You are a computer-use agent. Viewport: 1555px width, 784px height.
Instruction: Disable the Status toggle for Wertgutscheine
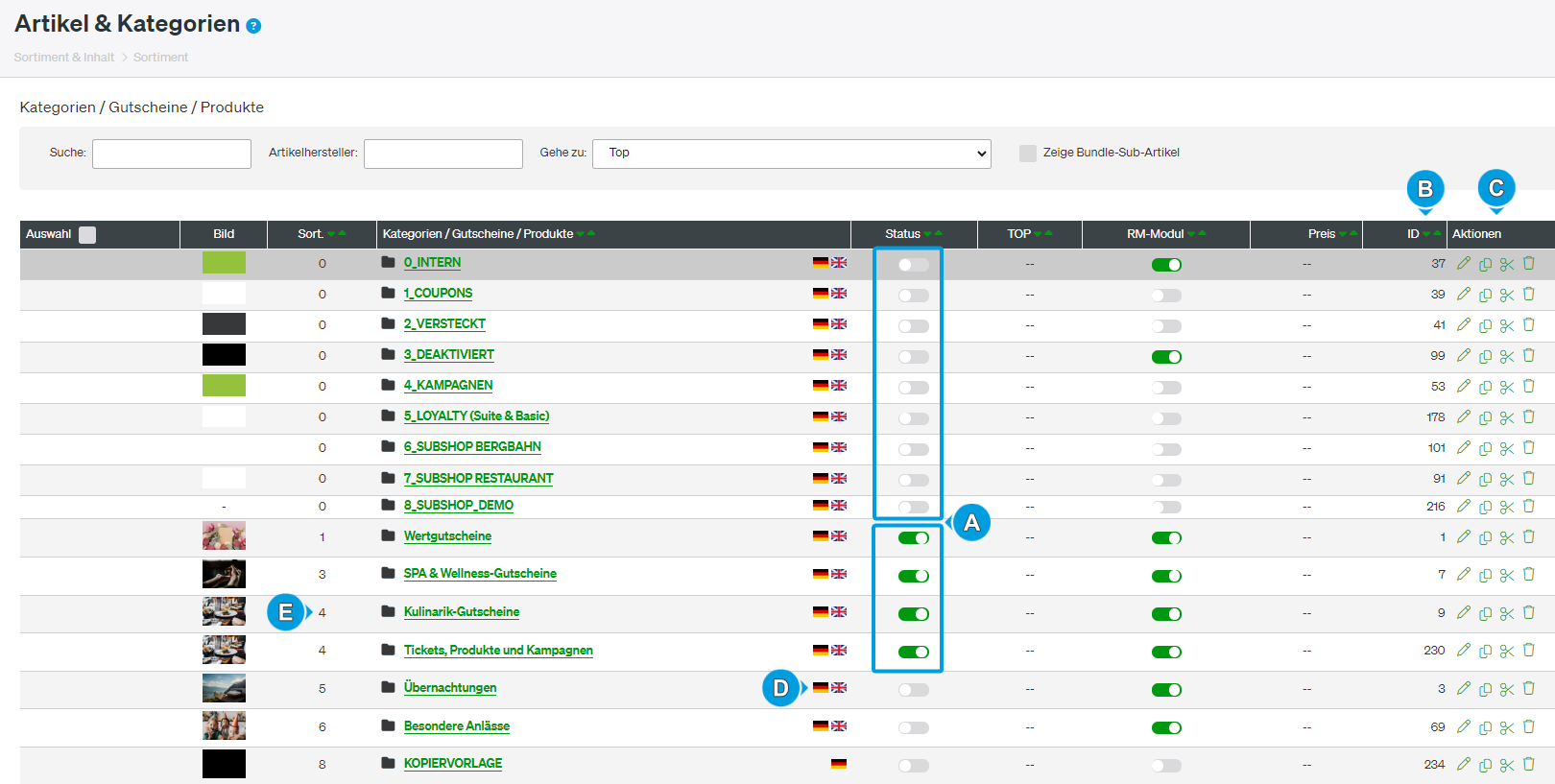[x=913, y=538]
